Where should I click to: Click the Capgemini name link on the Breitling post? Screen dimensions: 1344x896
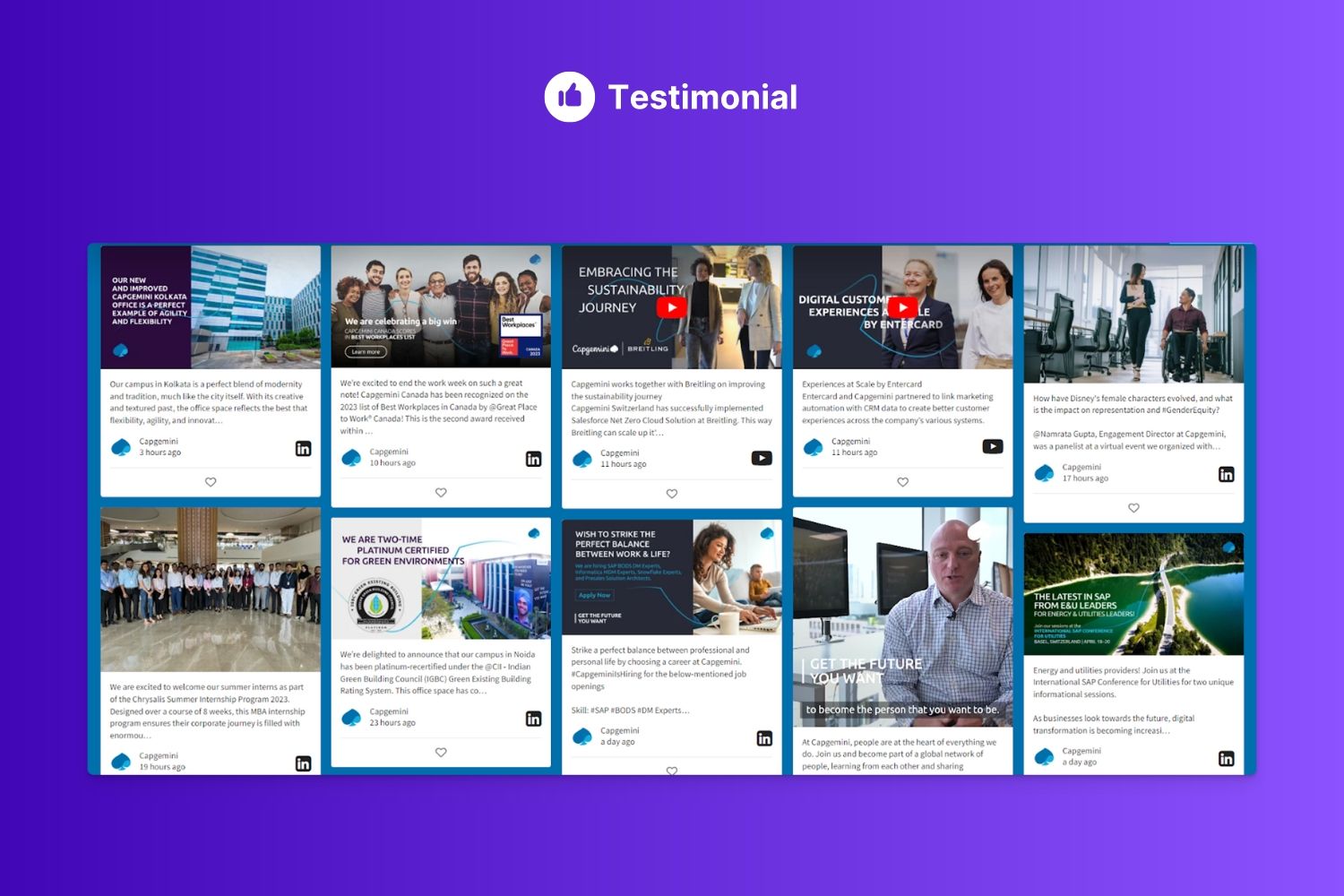[620, 453]
